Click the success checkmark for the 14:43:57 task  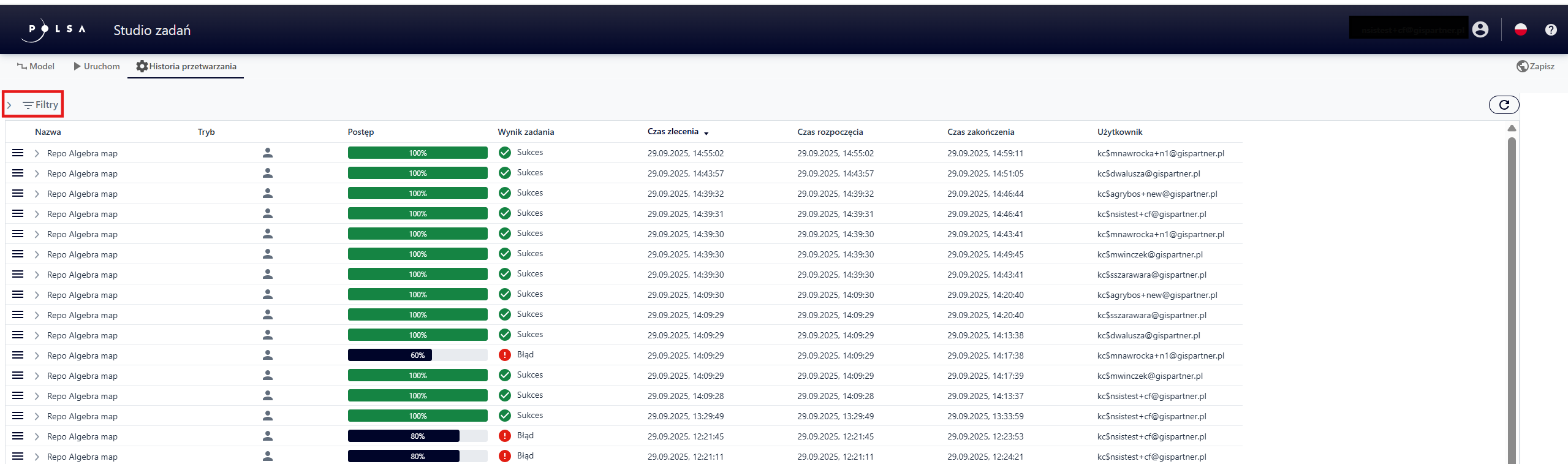tap(504, 173)
